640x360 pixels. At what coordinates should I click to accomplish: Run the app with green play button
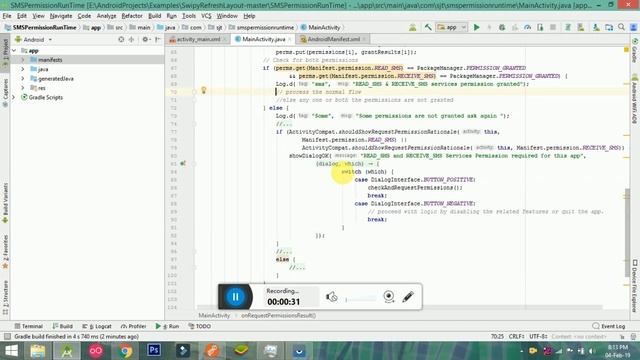coord(476,27)
